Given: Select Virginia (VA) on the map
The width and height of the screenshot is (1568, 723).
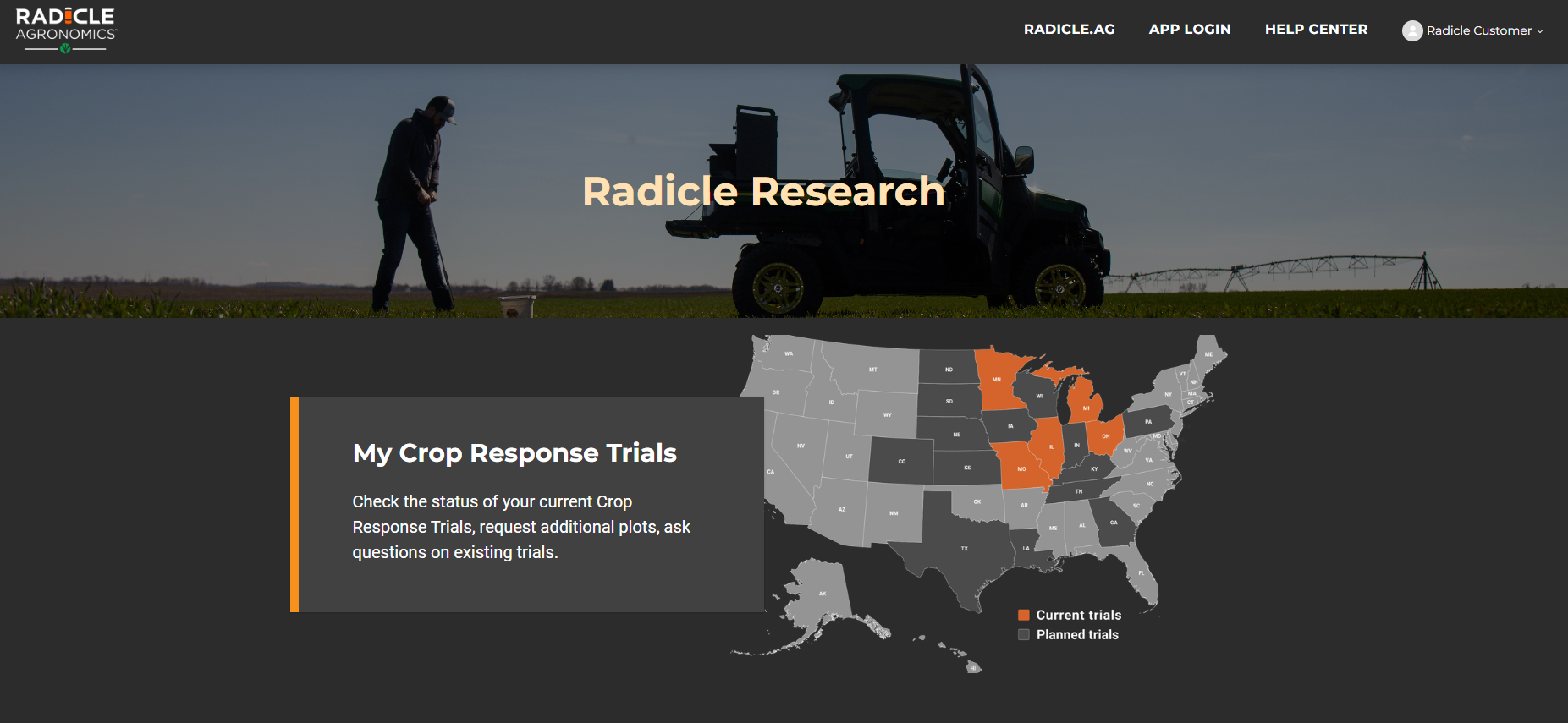Looking at the screenshot, I should tap(1148, 460).
